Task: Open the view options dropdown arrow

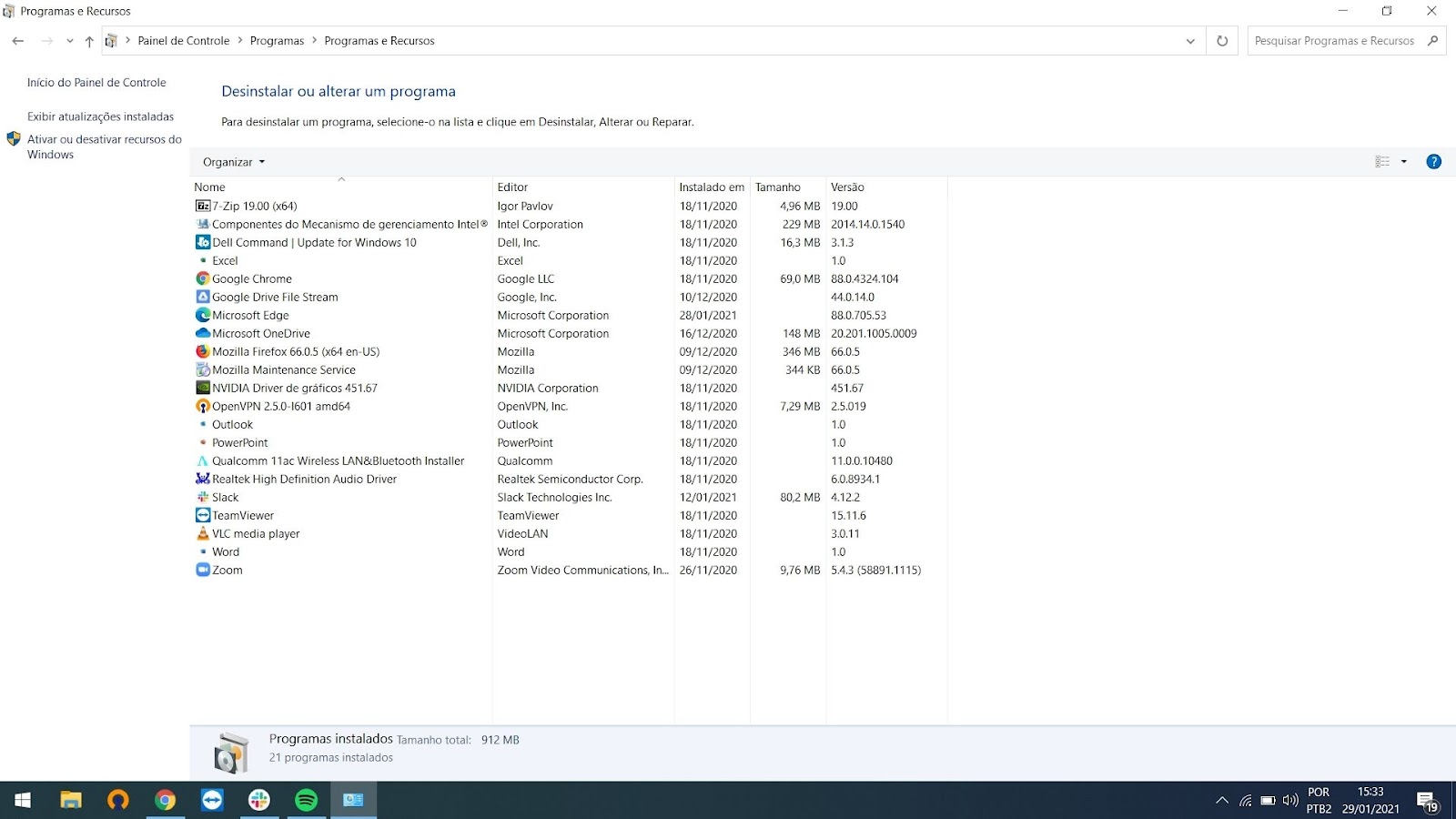Action: [1404, 162]
